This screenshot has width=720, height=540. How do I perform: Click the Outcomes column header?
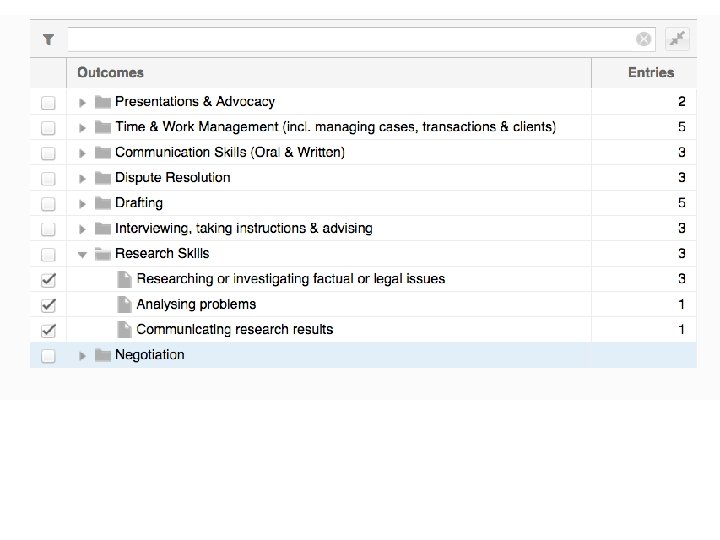tap(110, 72)
